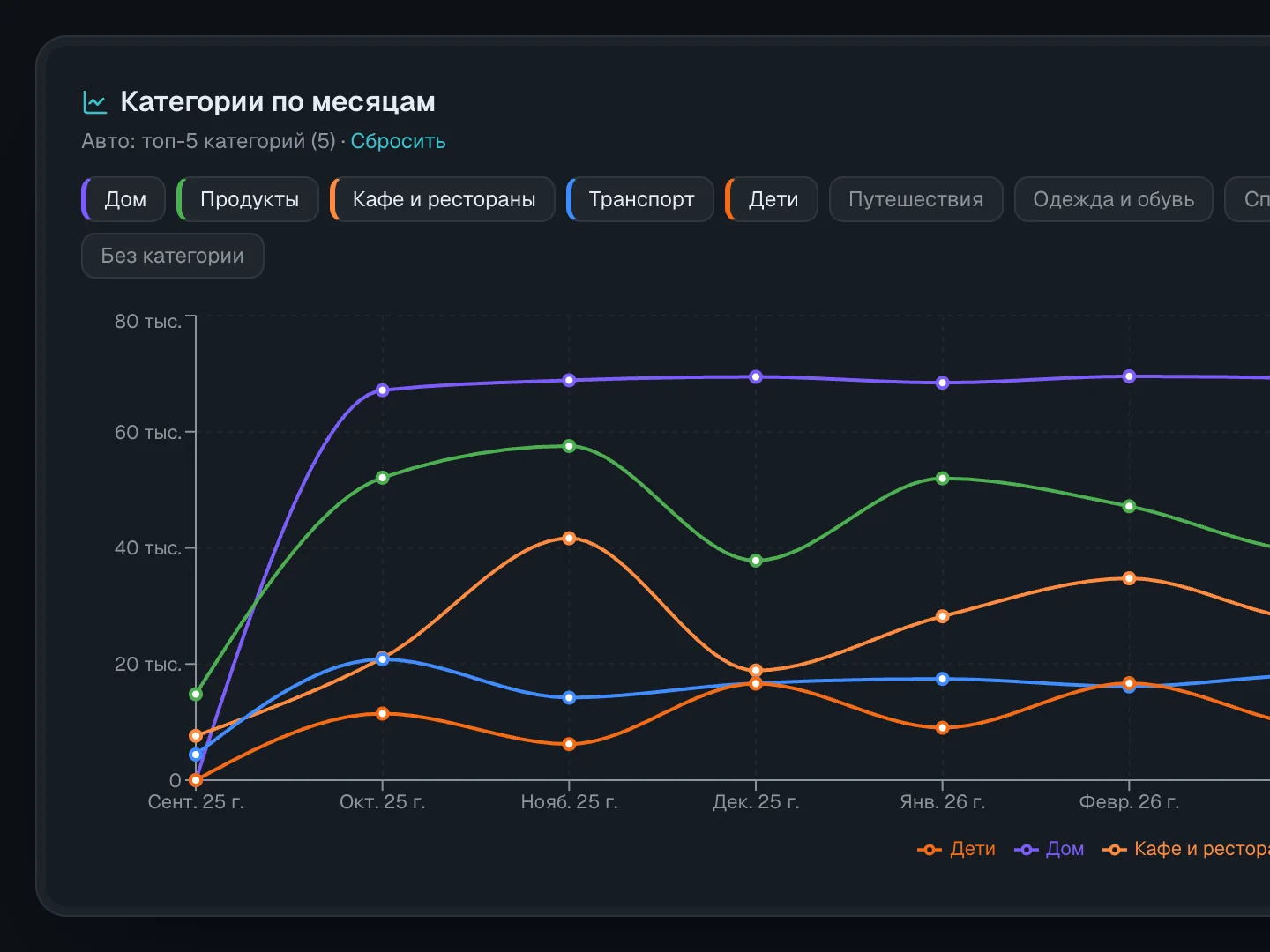Select the orange Кафе point at Нояб. 25

pyautogui.click(x=569, y=539)
